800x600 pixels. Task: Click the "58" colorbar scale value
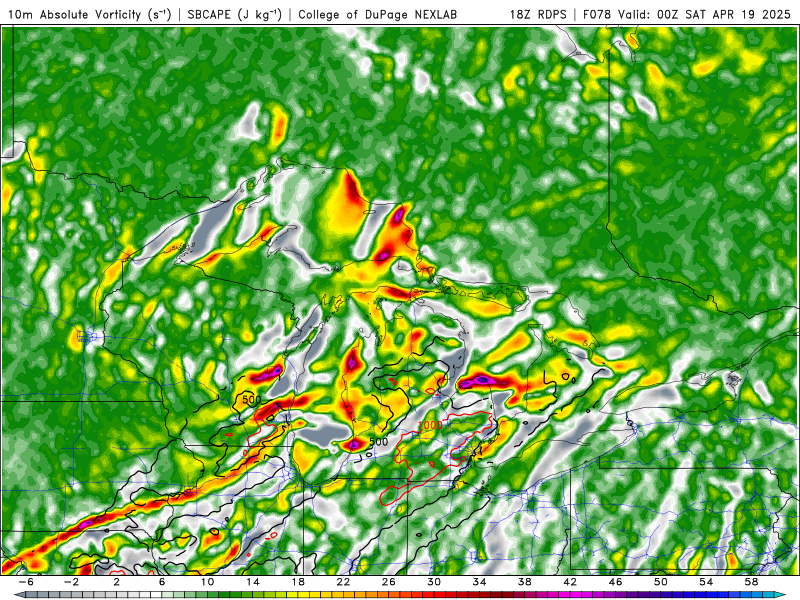coord(751,582)
